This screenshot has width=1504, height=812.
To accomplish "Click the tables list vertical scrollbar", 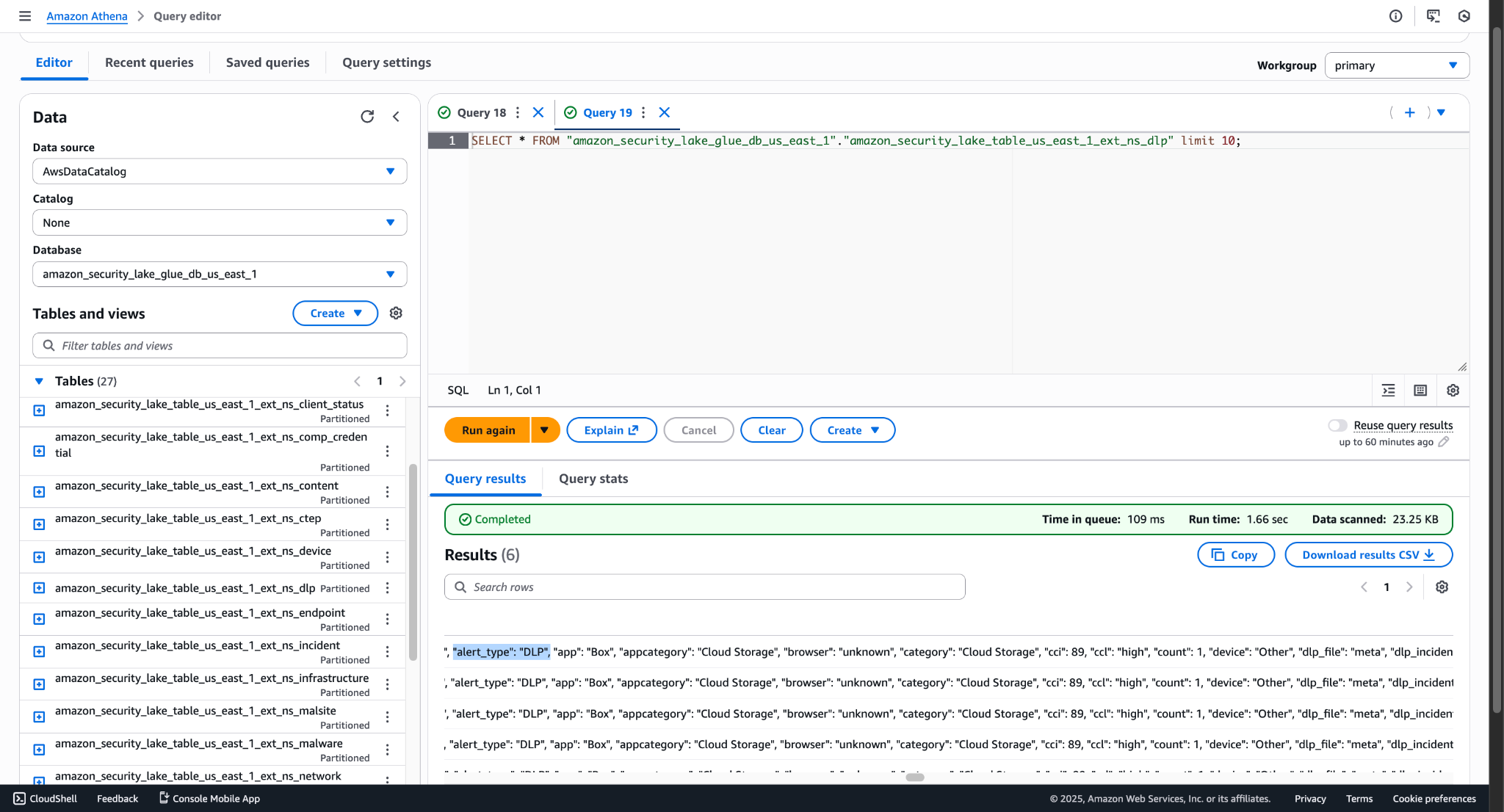I will 413,562.
